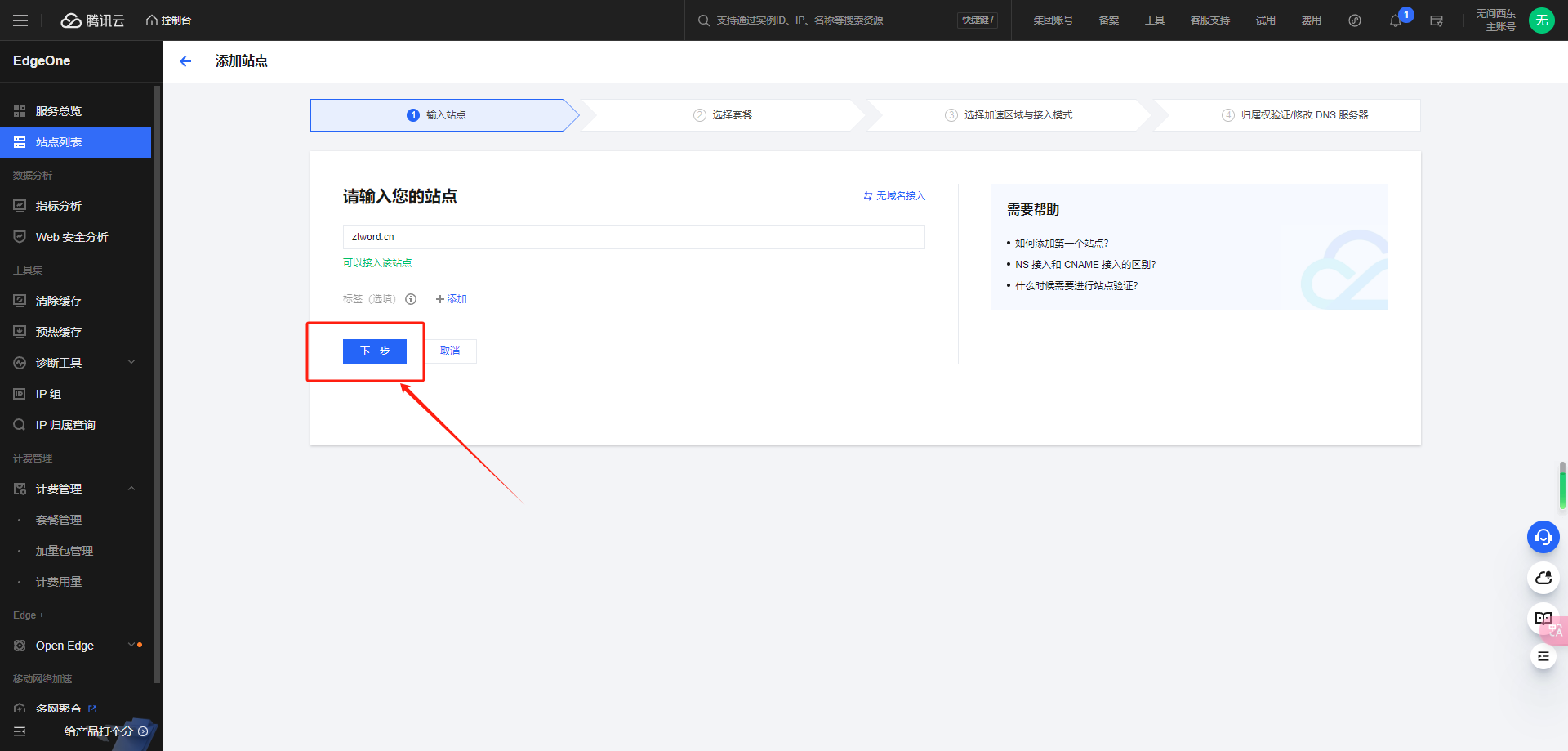The height and width of the screenshot is (751, 1568).
Task: Open 服务总览 in the sidebar
Action: pos(75,111)
